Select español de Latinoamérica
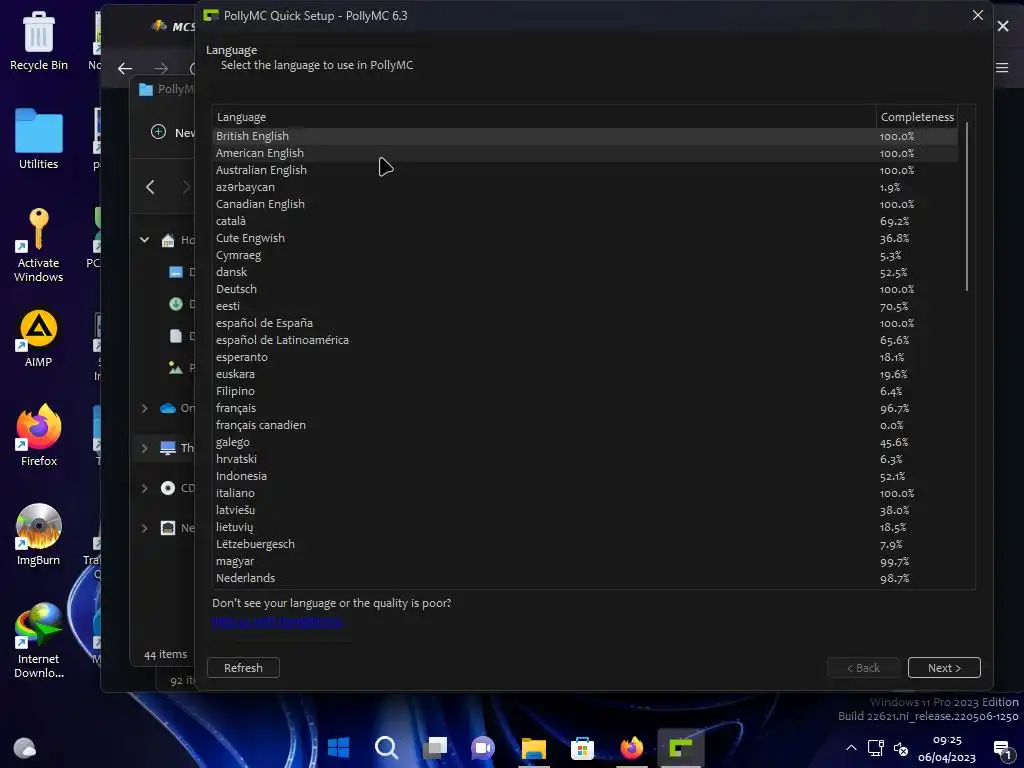The width and height of the screenshot is (1024, 768). pos(585,340)
